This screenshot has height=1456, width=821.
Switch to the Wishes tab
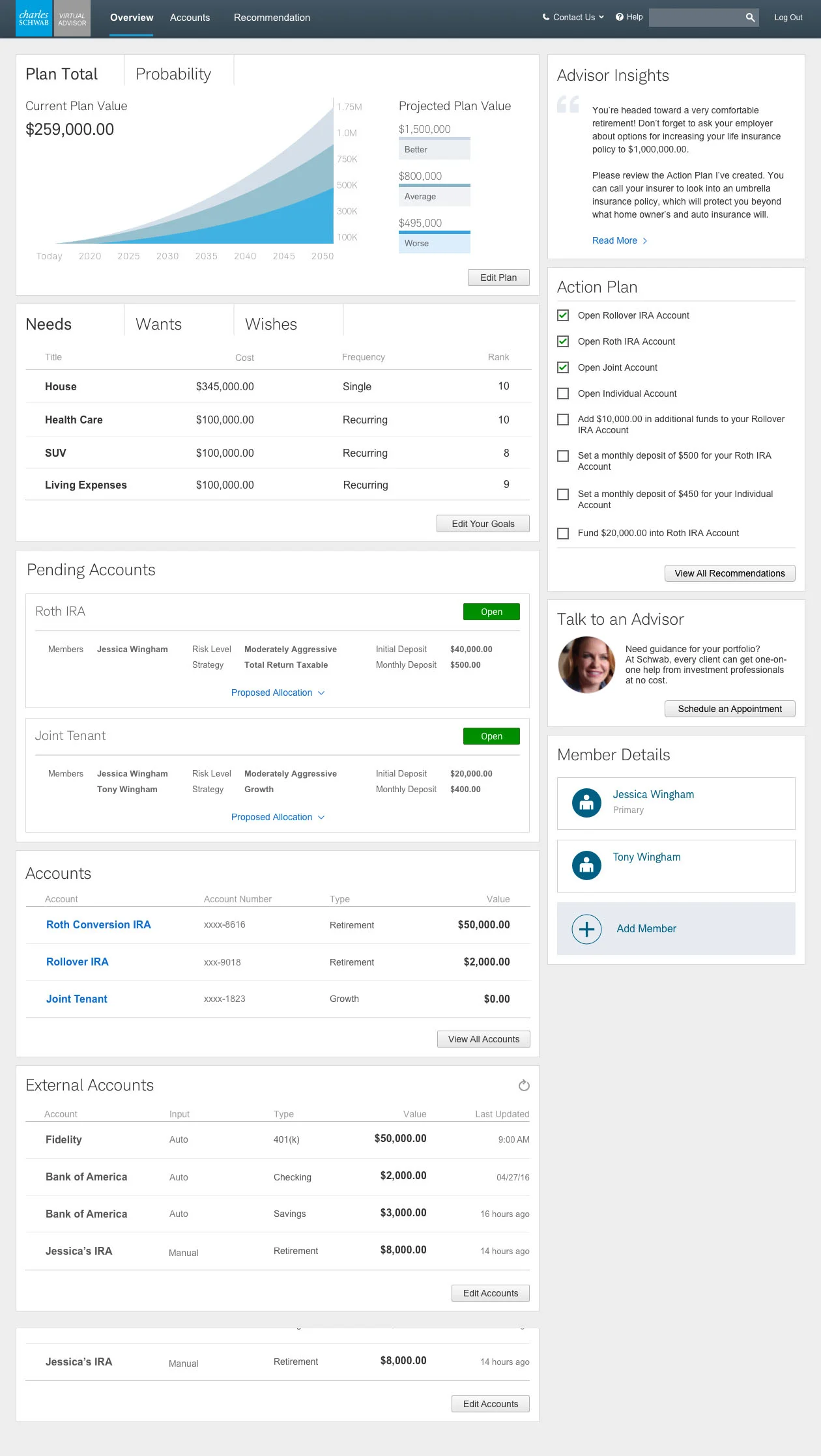[271, 324]
